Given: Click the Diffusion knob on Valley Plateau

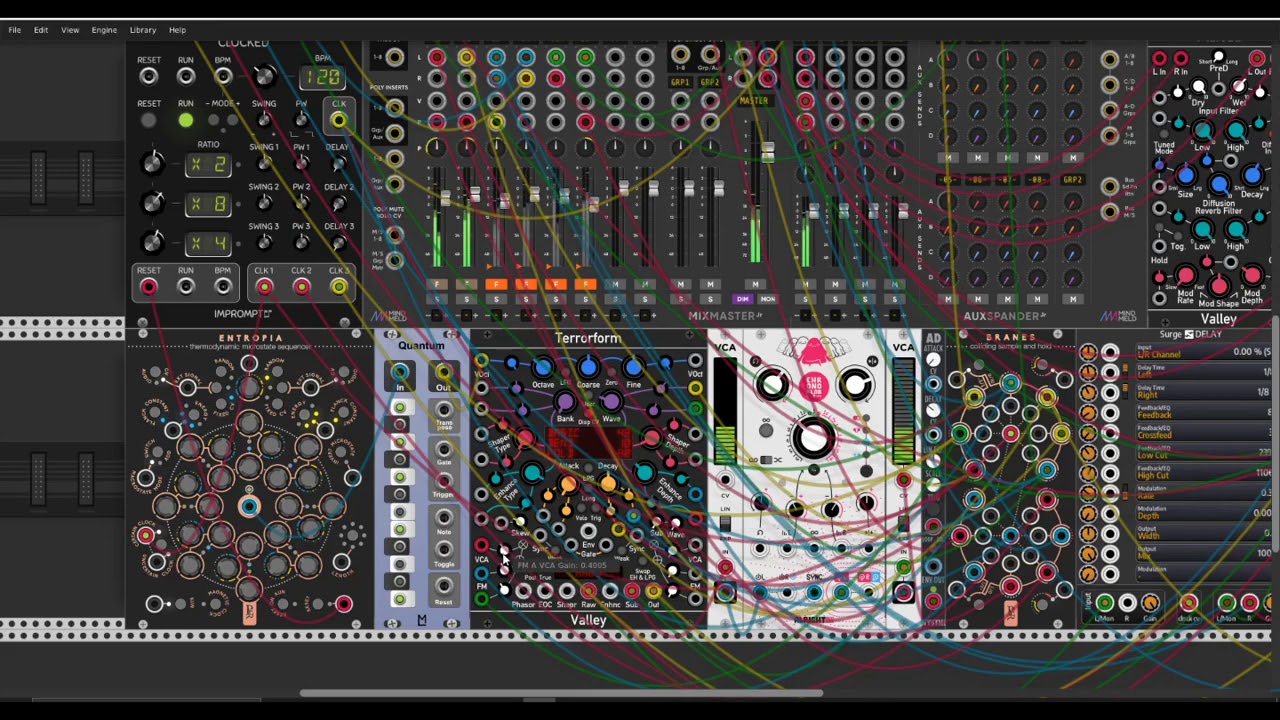Looking at the screenshot, I should click(x=1219, y=186).
